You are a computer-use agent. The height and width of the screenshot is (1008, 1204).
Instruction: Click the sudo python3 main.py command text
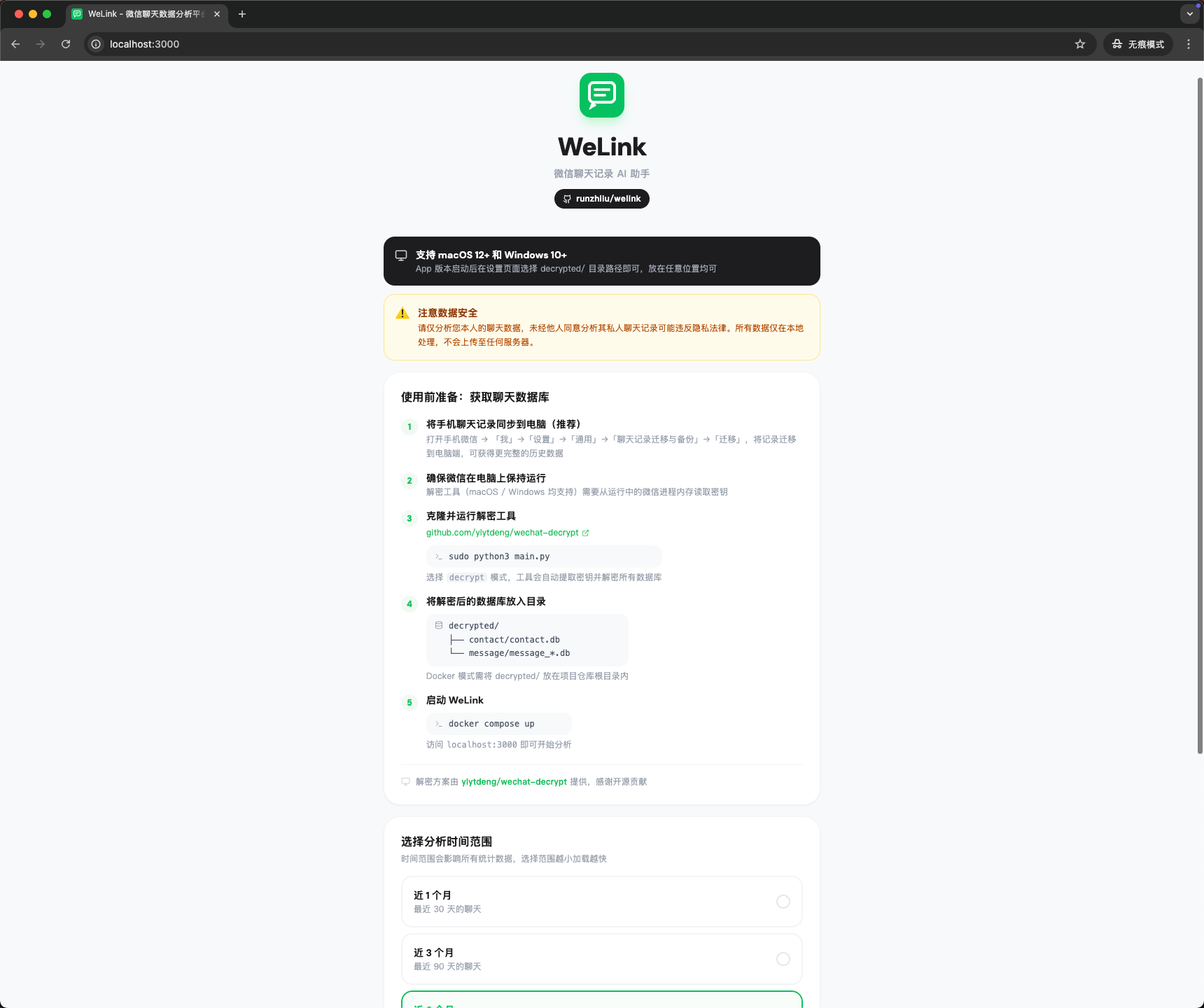499,556
